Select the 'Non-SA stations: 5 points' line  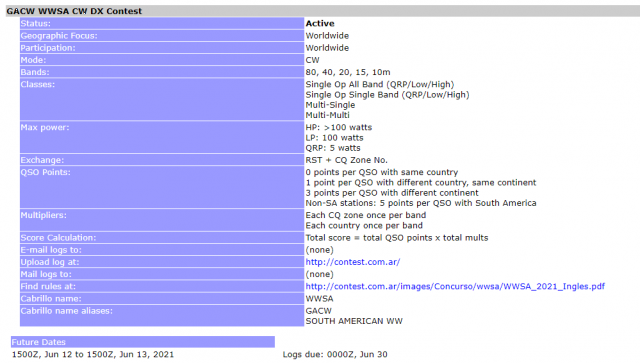(x=421, y=203)
